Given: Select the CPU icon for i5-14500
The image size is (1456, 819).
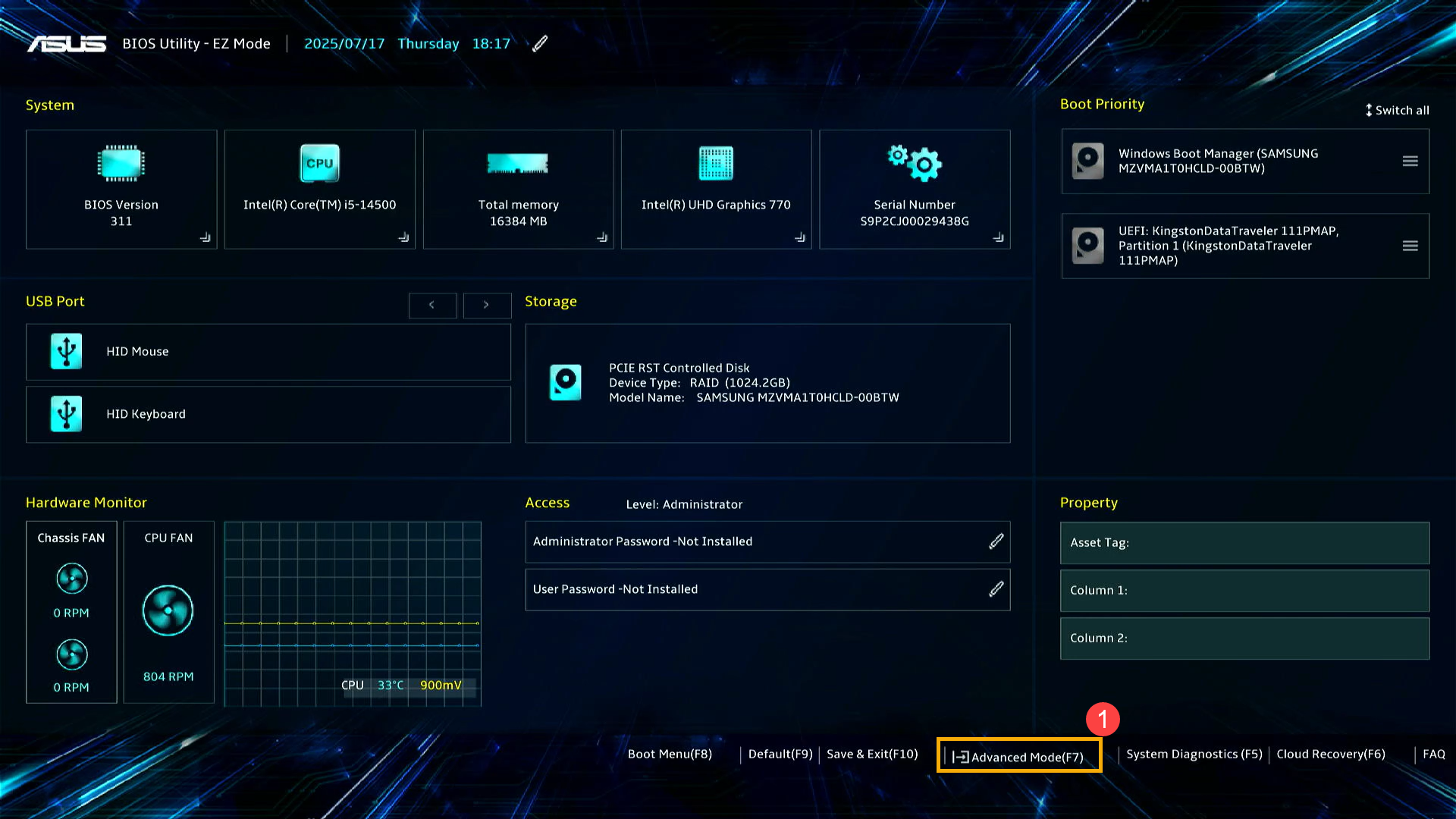Looking at the screenshot, I should point(319,163).
